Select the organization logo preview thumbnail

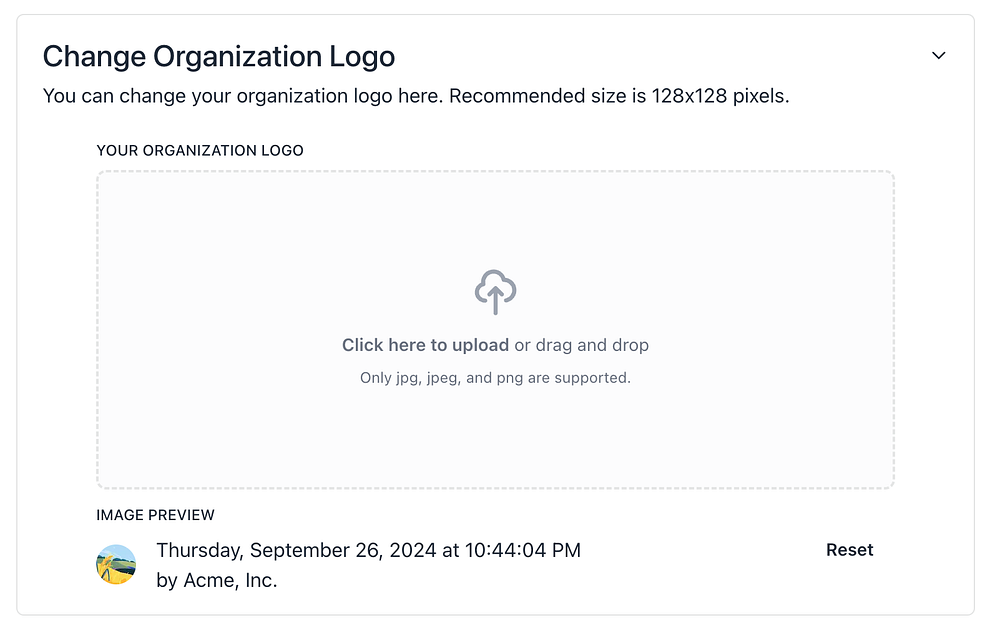(x=116, y=565)
